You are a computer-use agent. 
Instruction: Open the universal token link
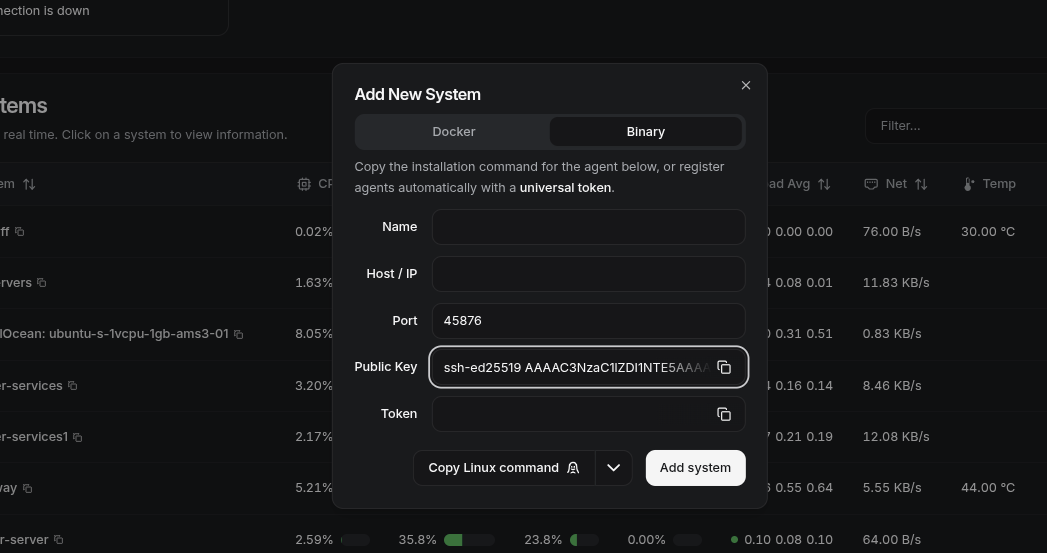point(565,187)
